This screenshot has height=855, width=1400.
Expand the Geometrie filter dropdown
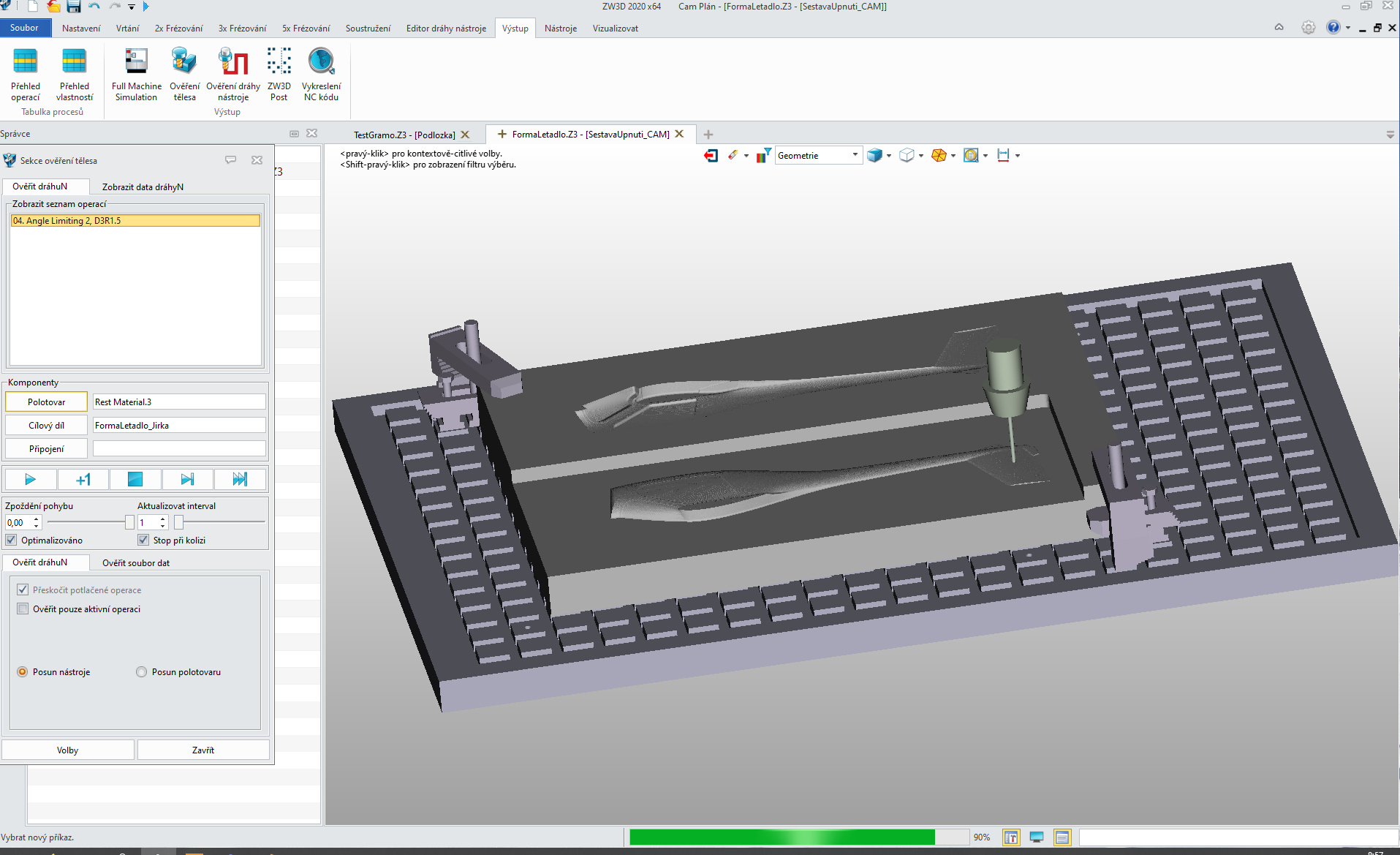(x=855, y=155)
